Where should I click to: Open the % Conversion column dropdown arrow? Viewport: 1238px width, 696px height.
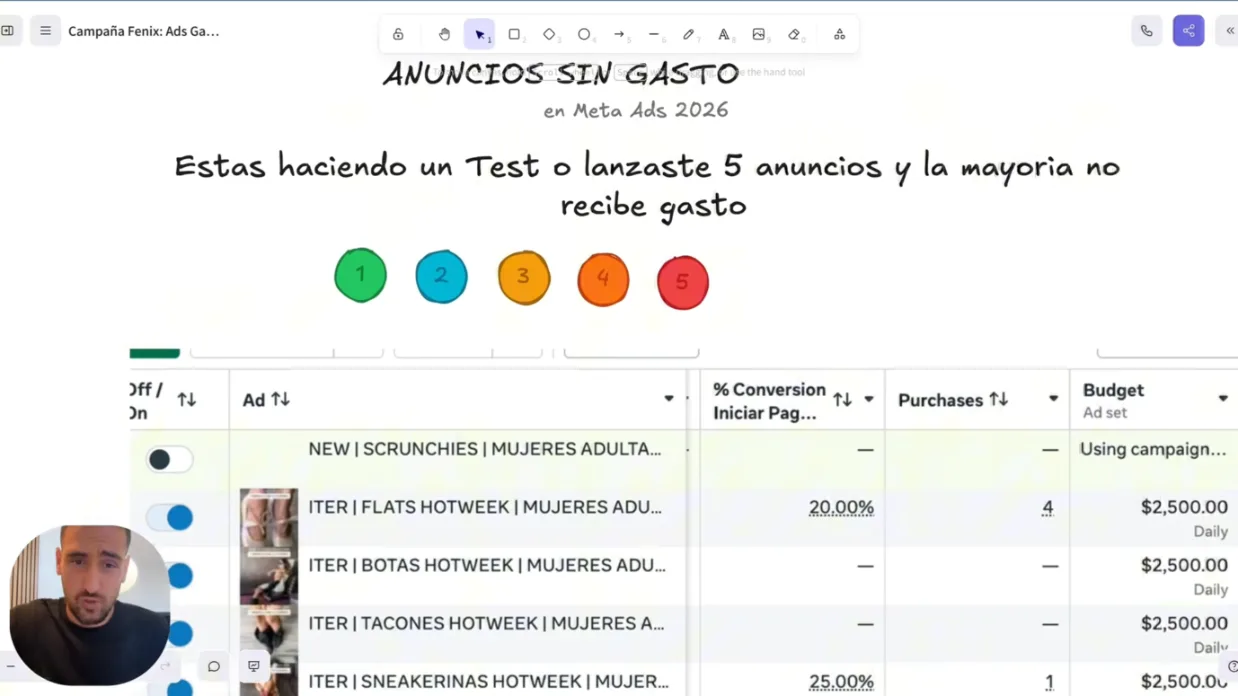coord(869,399)
